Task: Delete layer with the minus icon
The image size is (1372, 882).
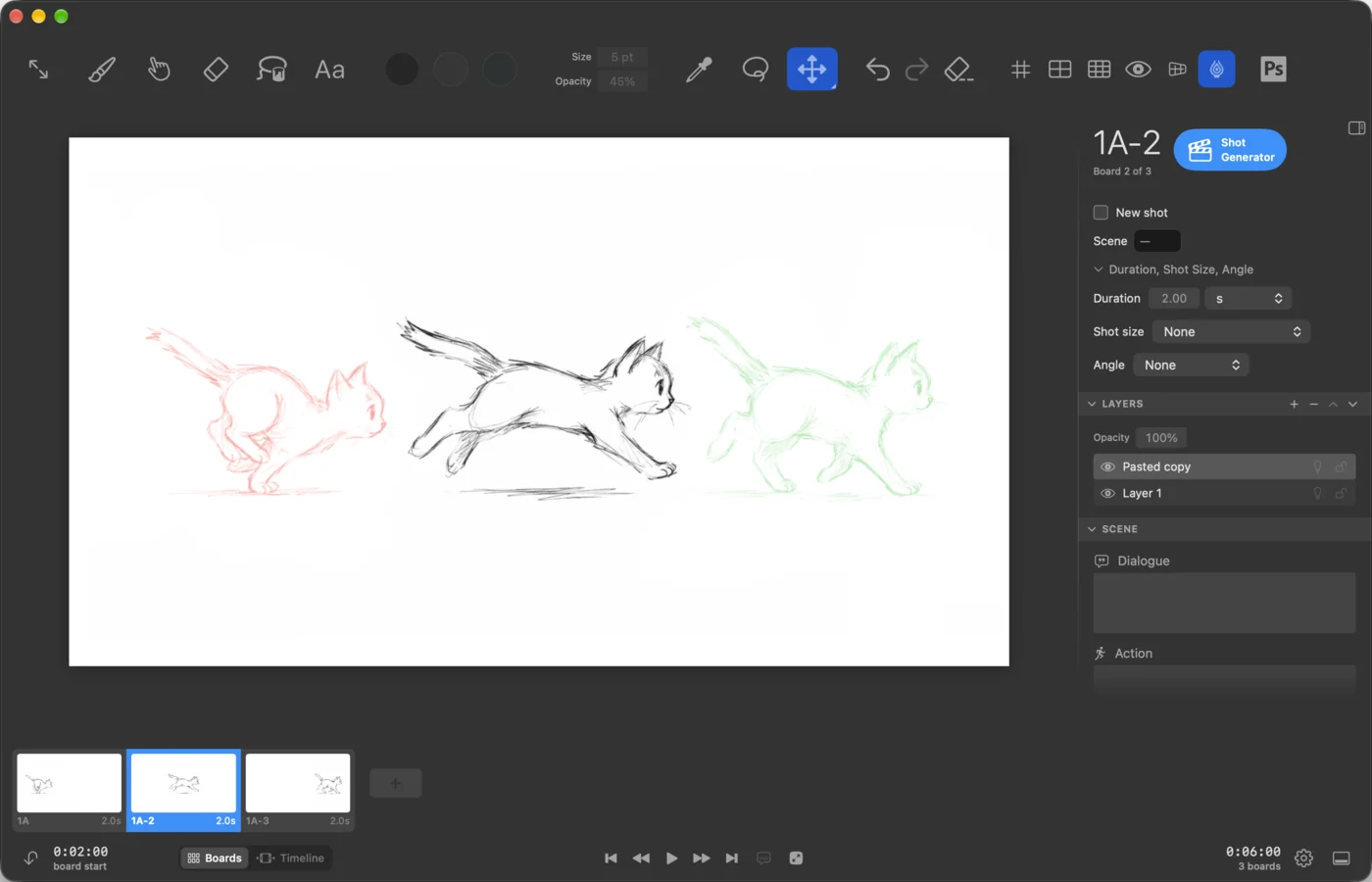Action: tap(1313, 404)
